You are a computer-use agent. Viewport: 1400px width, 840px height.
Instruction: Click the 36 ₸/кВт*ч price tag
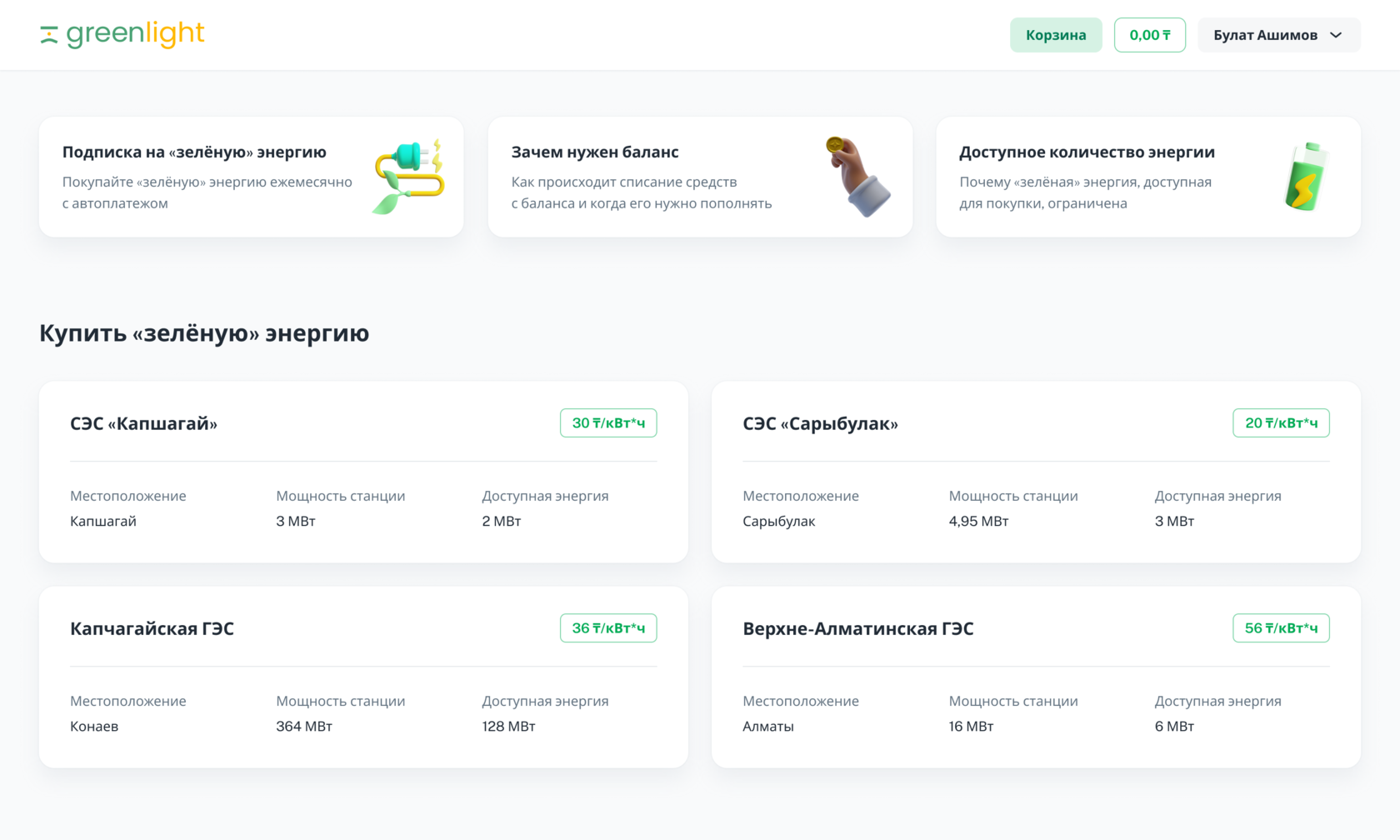(608, 628)
